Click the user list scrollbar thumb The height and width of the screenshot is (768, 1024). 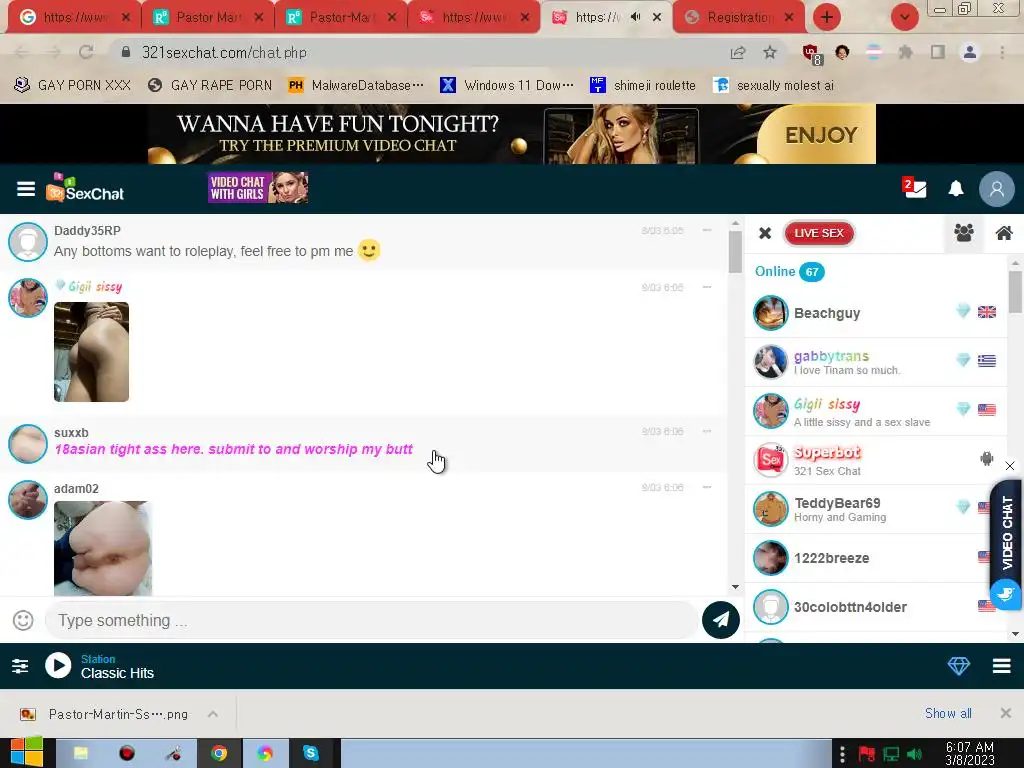1015,292
